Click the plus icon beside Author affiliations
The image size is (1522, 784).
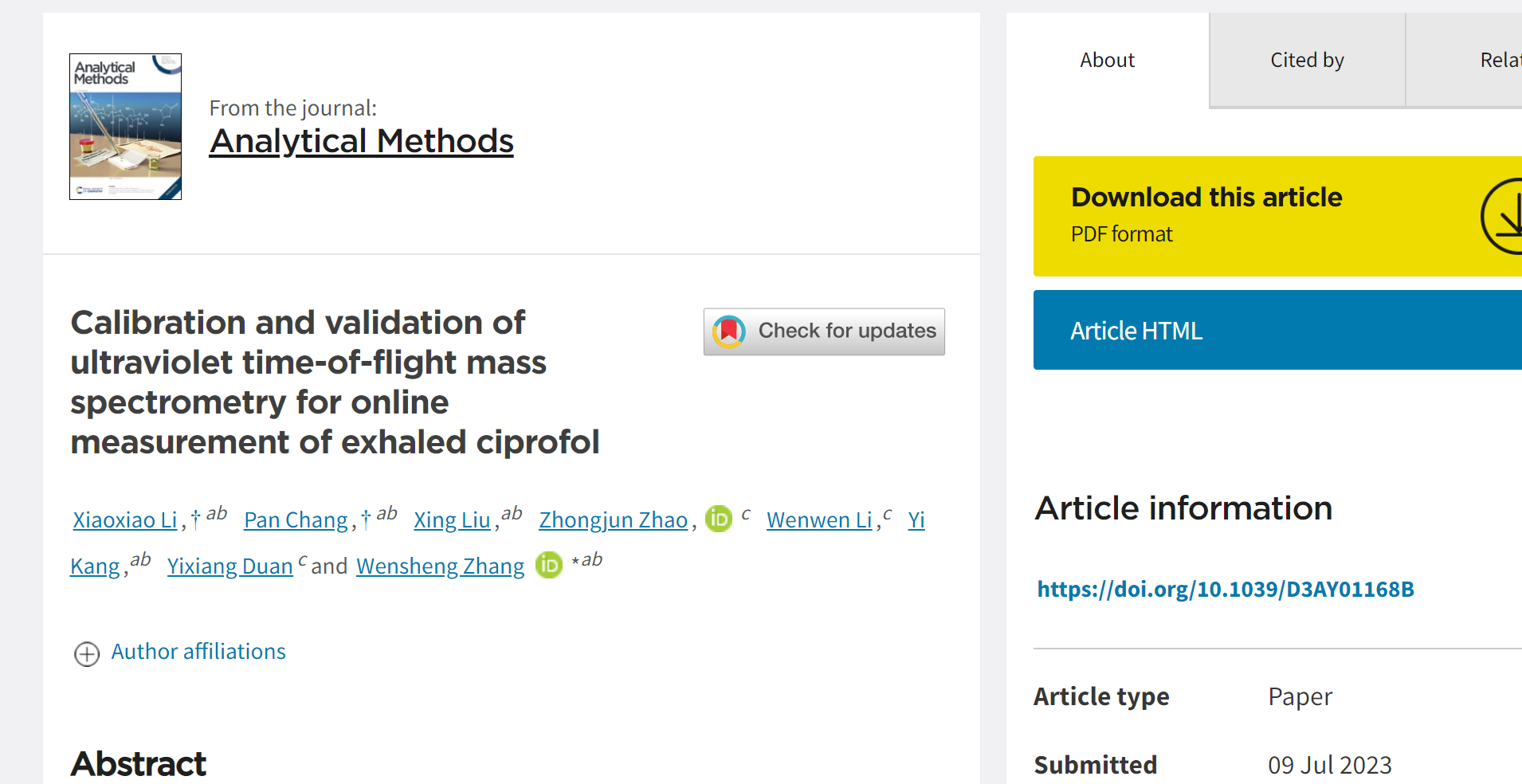click(87, 654)
